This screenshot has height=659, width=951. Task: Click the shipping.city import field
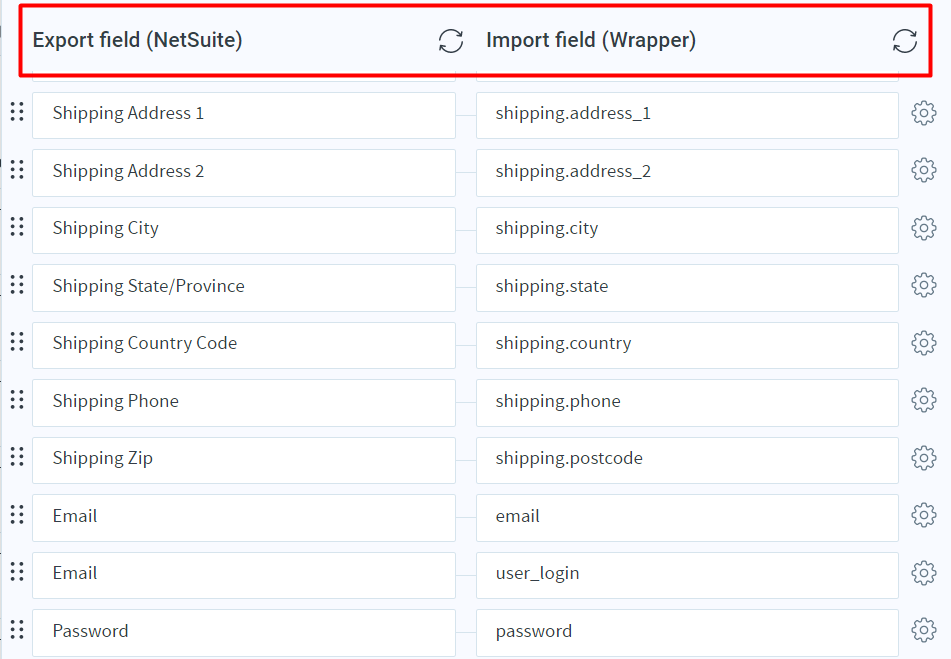(687, 230)
